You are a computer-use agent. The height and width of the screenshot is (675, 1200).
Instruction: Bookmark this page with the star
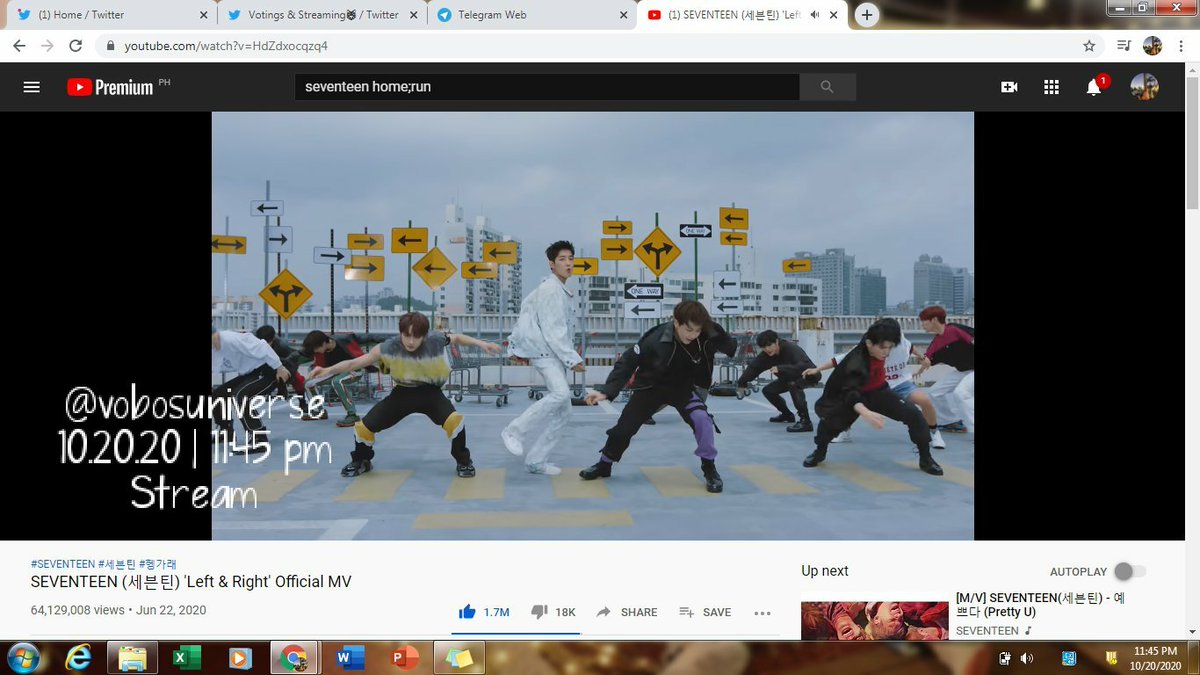click(1089, 46)
